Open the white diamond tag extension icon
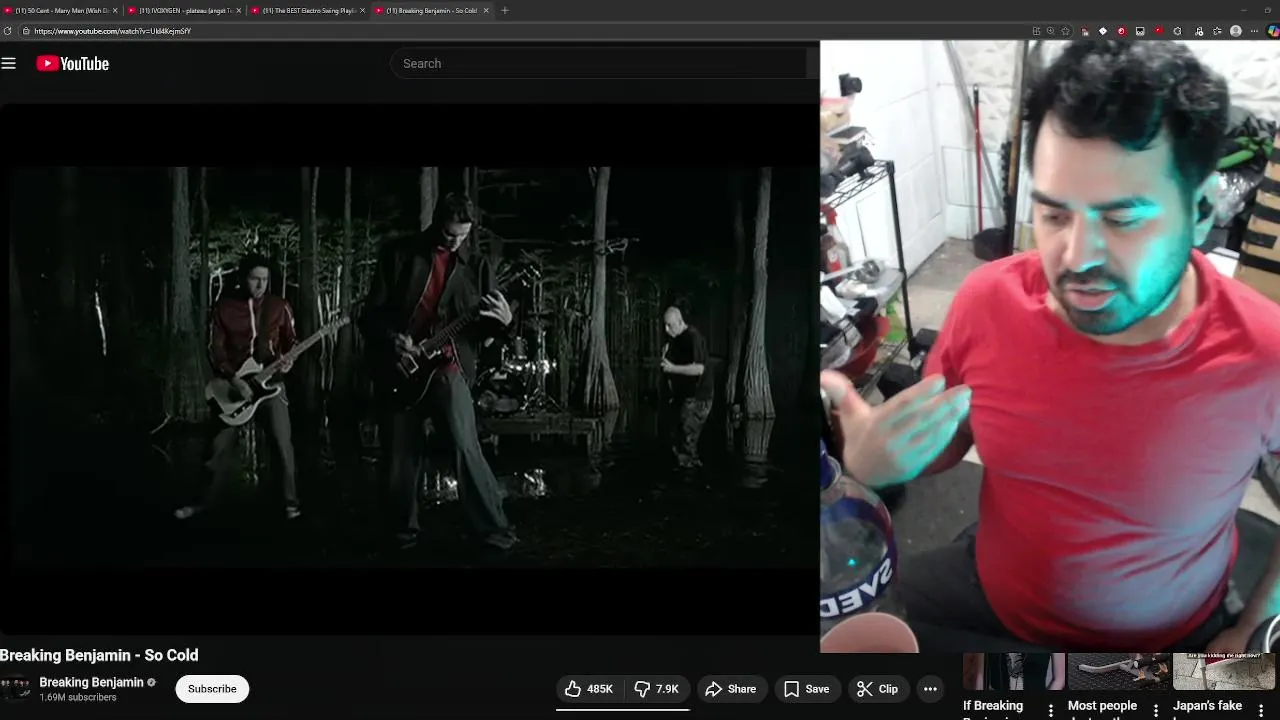 [x=1103, y=31]
